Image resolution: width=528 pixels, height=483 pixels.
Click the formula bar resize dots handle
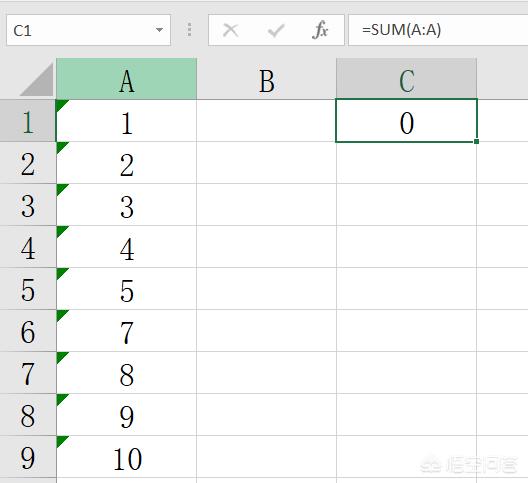pos(190,30)
